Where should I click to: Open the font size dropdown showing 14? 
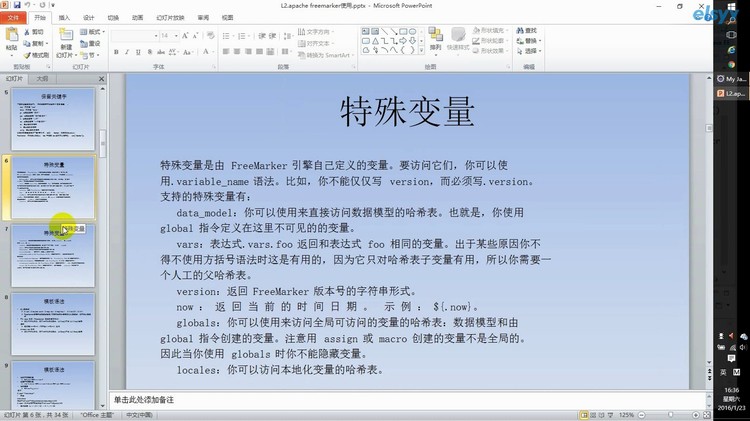click(x=169, y=36)
